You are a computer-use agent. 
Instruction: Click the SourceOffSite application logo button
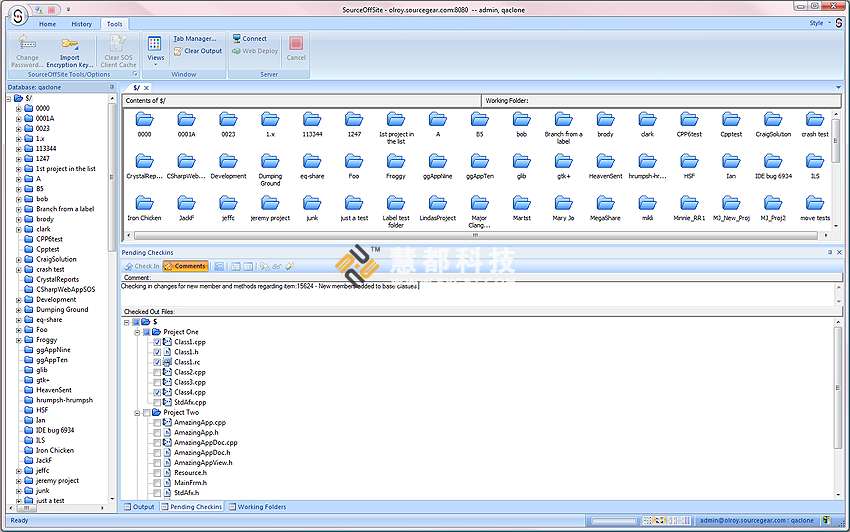pyautogui.click(x=18, y=16)
